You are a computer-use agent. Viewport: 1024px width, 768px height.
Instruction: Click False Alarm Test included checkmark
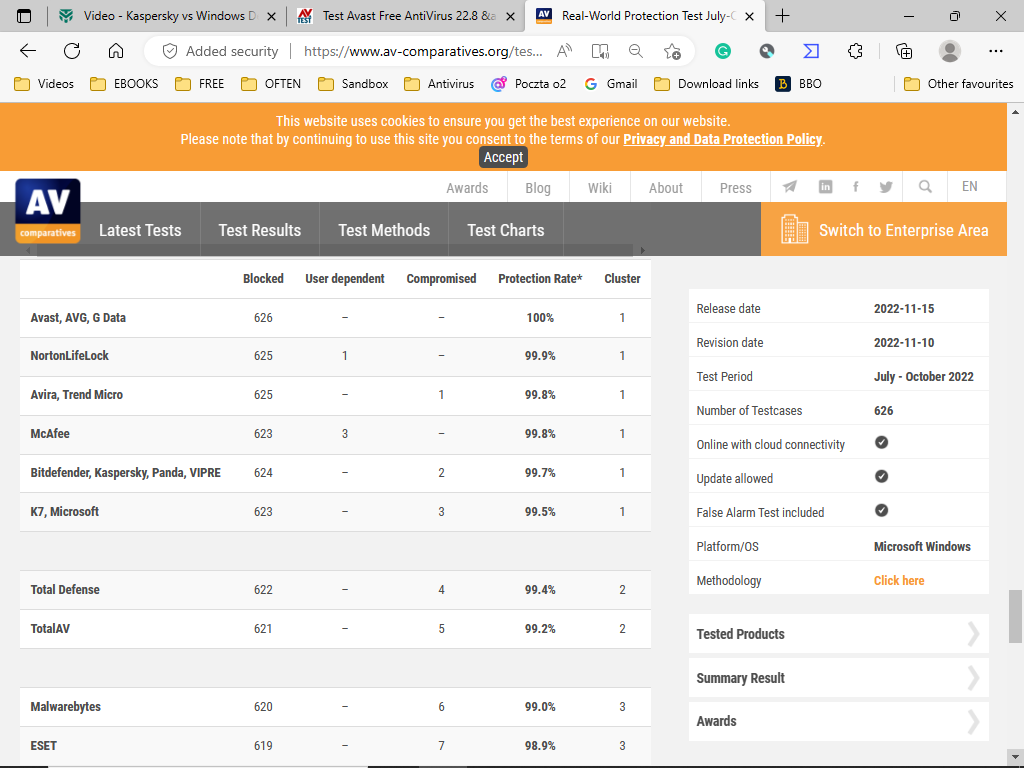point(881,511)
